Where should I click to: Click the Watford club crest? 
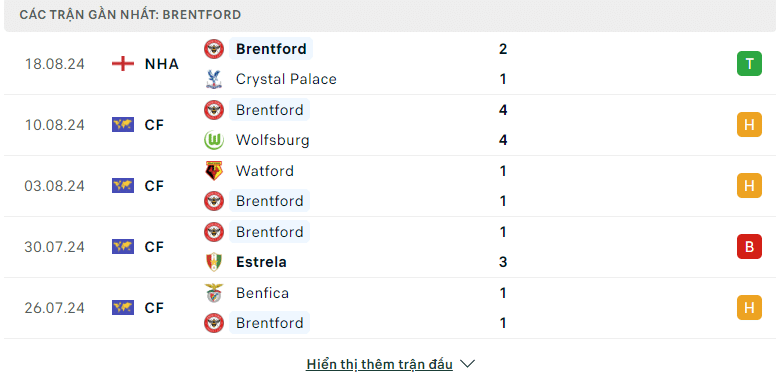click(214, 171)
